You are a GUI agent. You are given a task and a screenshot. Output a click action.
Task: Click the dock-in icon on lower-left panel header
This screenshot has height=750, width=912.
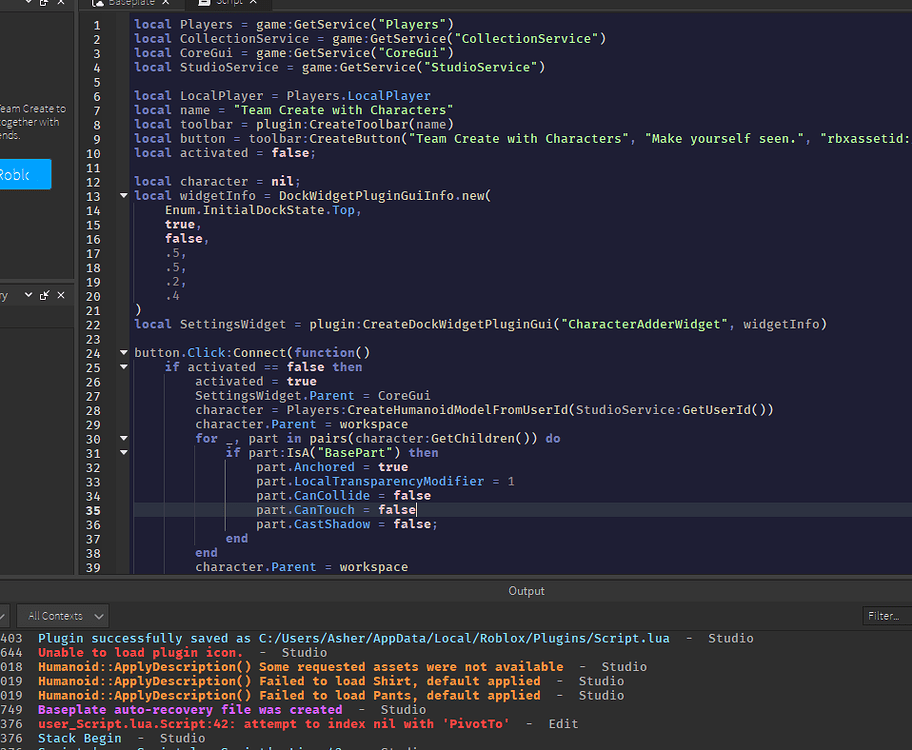44,295
